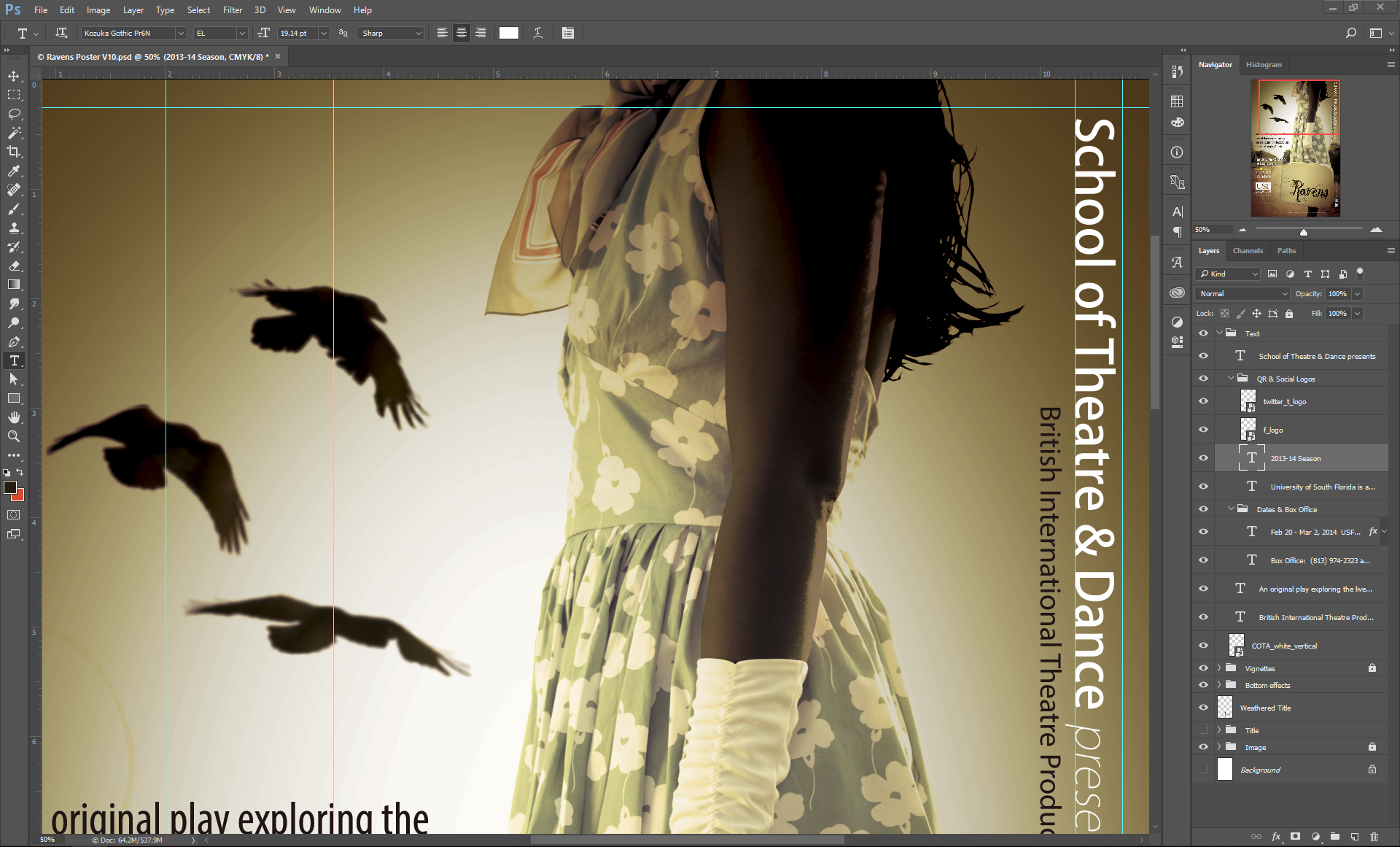1400x847 pixels.
Task: Switch to the Paths tab
Action: (x=1286, y=250)
